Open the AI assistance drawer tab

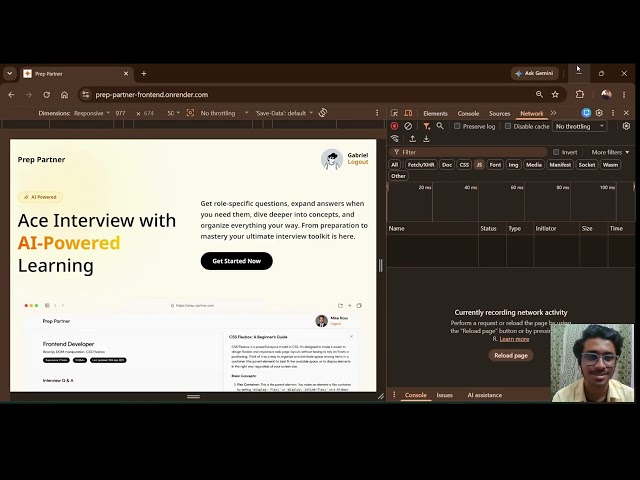coord(484,395)
